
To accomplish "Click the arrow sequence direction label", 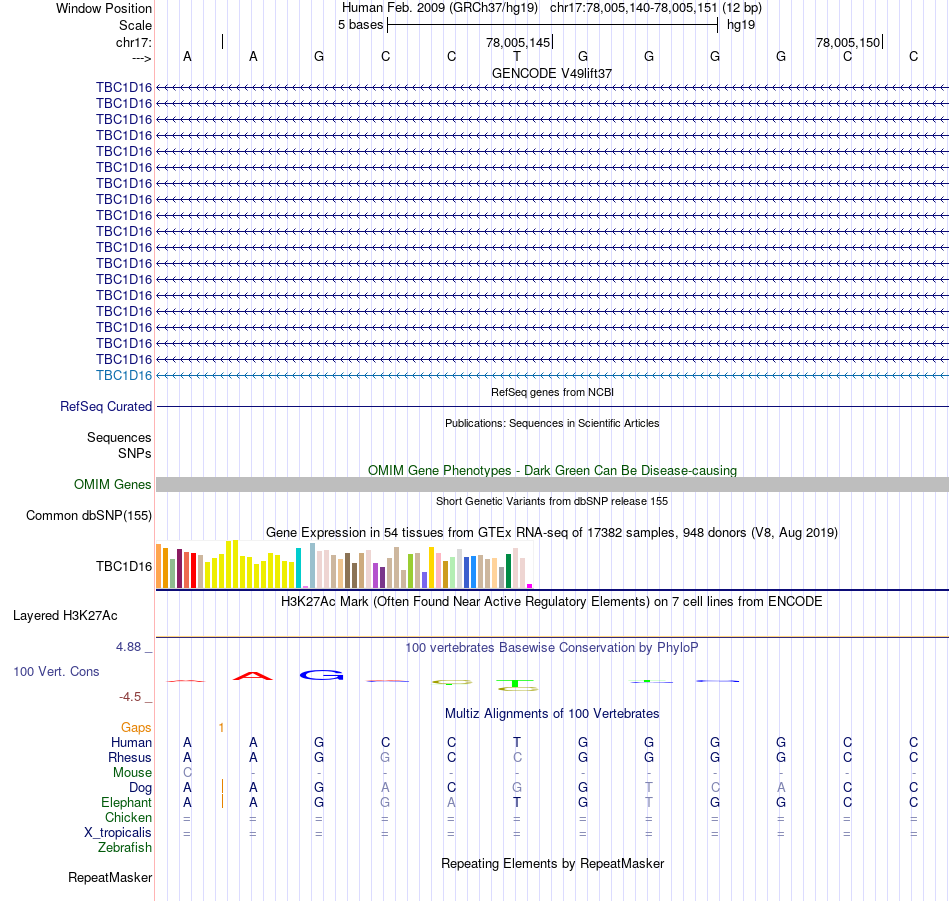I will coord(142,58).
